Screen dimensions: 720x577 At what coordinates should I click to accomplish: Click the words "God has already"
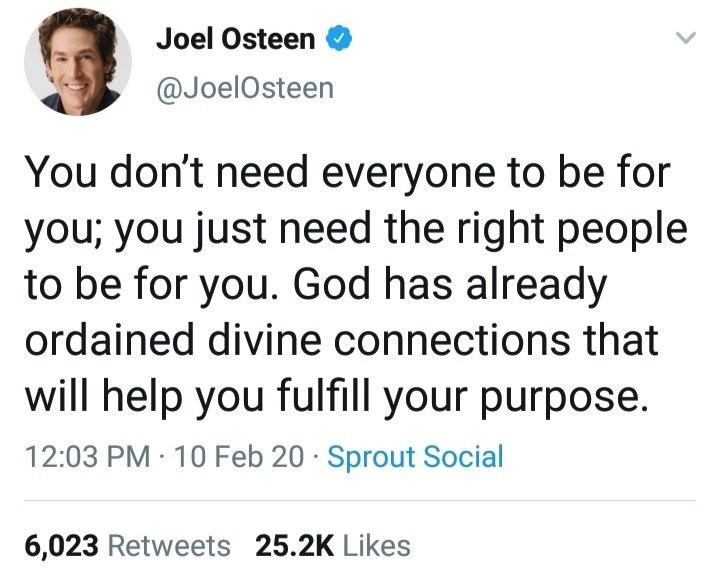pyautogui.click(x=450, y=285)
